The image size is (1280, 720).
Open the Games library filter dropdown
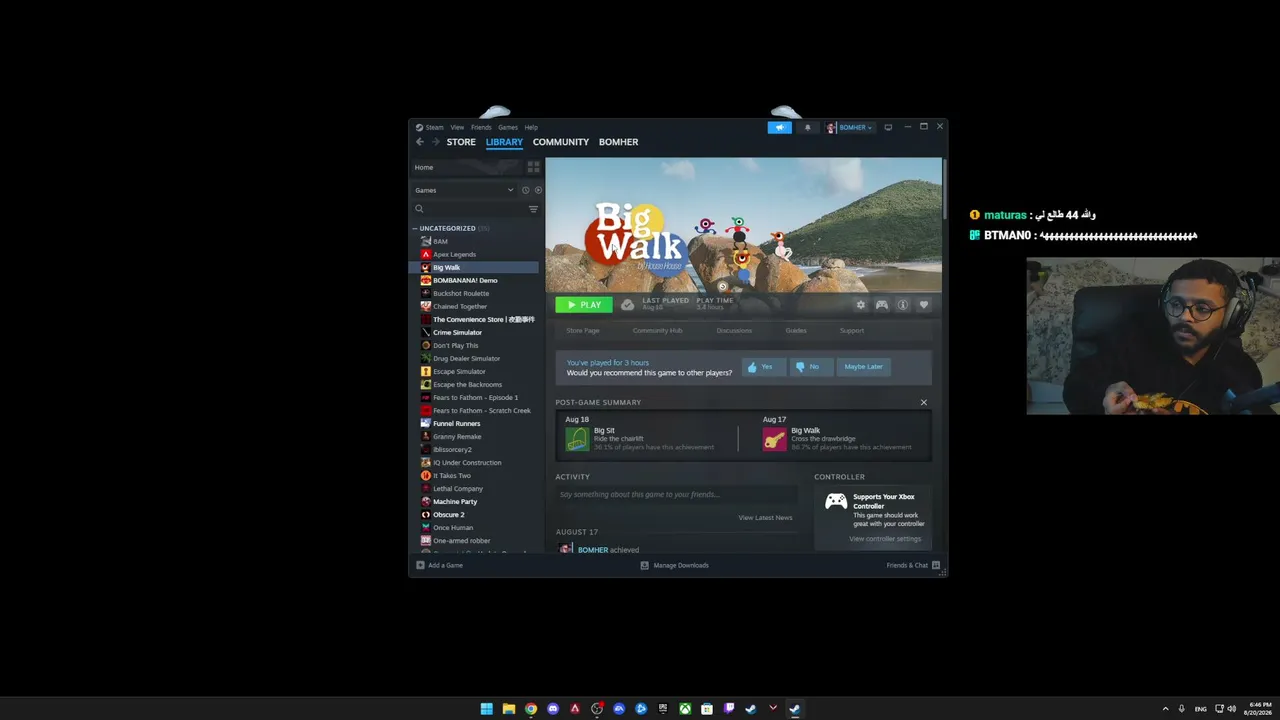click(465, 190)
